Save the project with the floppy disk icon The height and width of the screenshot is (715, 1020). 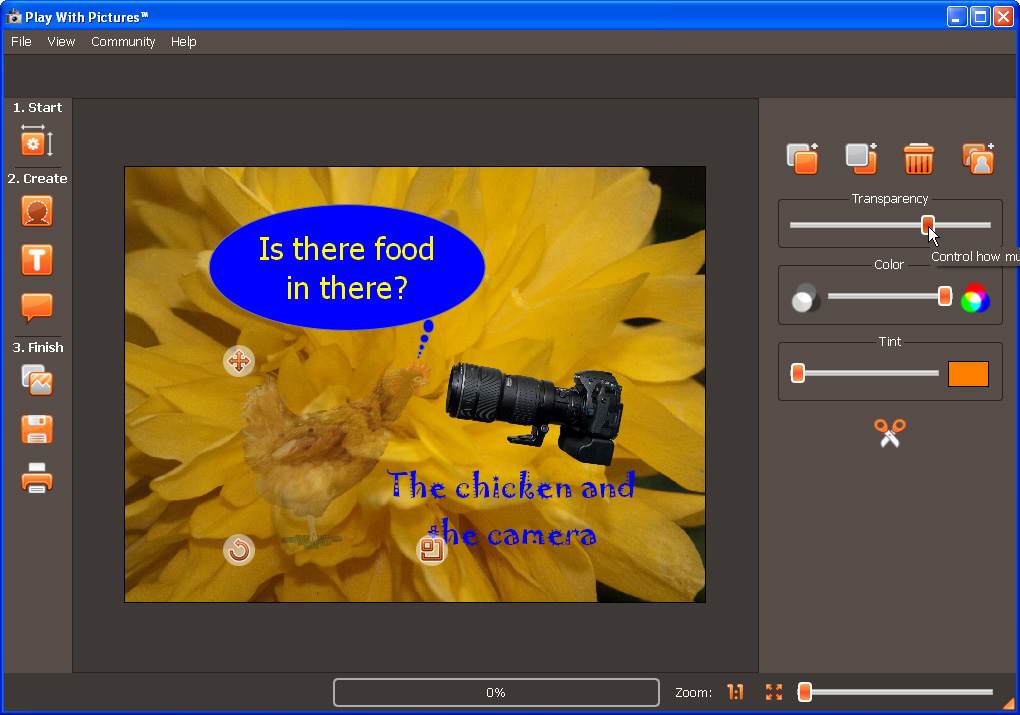click(x=37, y=430)
